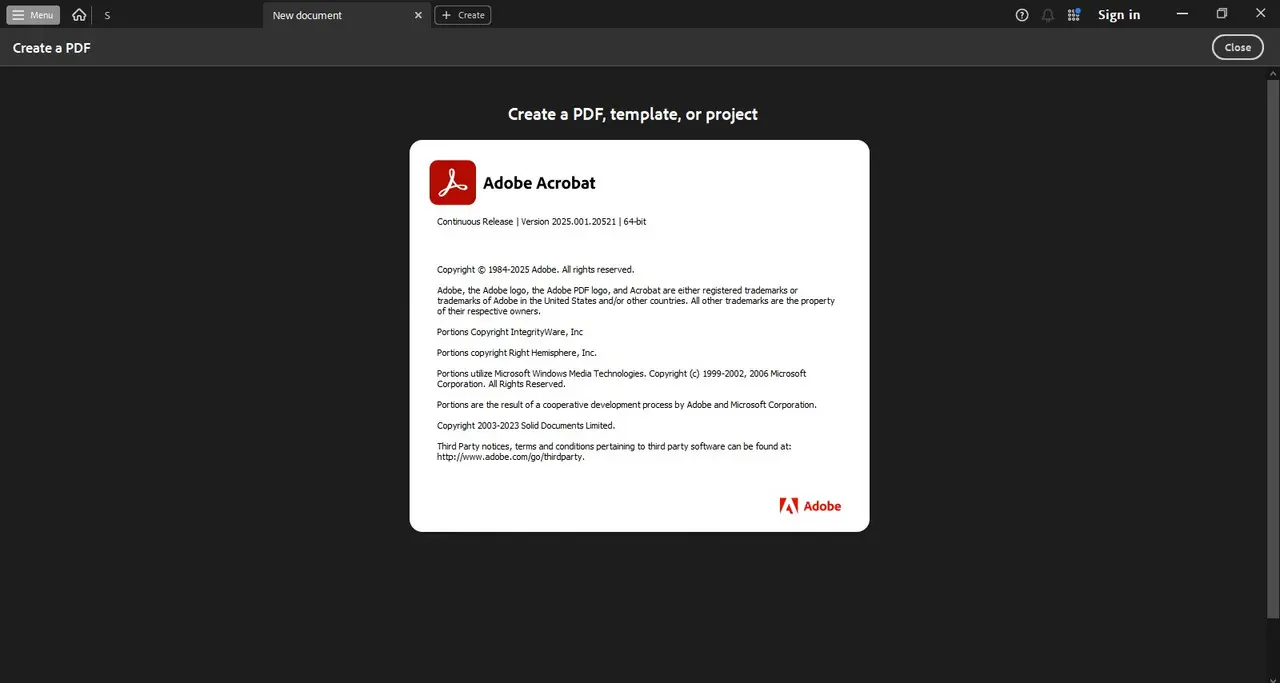Screen dimensions: 1280x683
Task: Restore down the Acrobat window
Action: (1222, 14)
